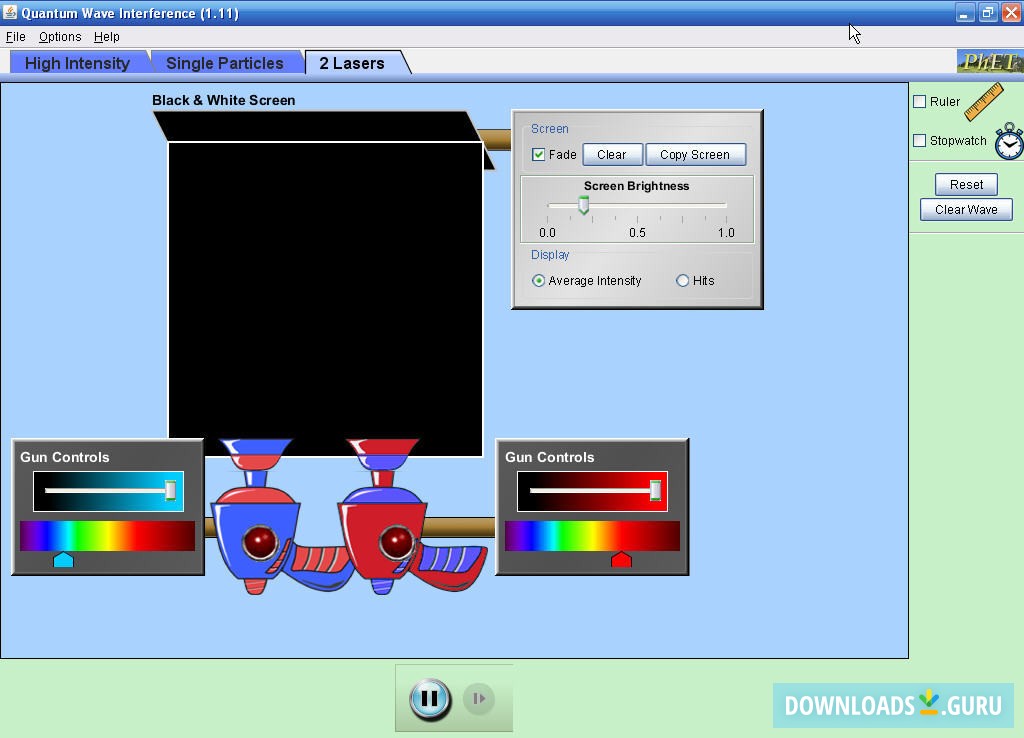Click the Copy Screen button

point(695,155)
